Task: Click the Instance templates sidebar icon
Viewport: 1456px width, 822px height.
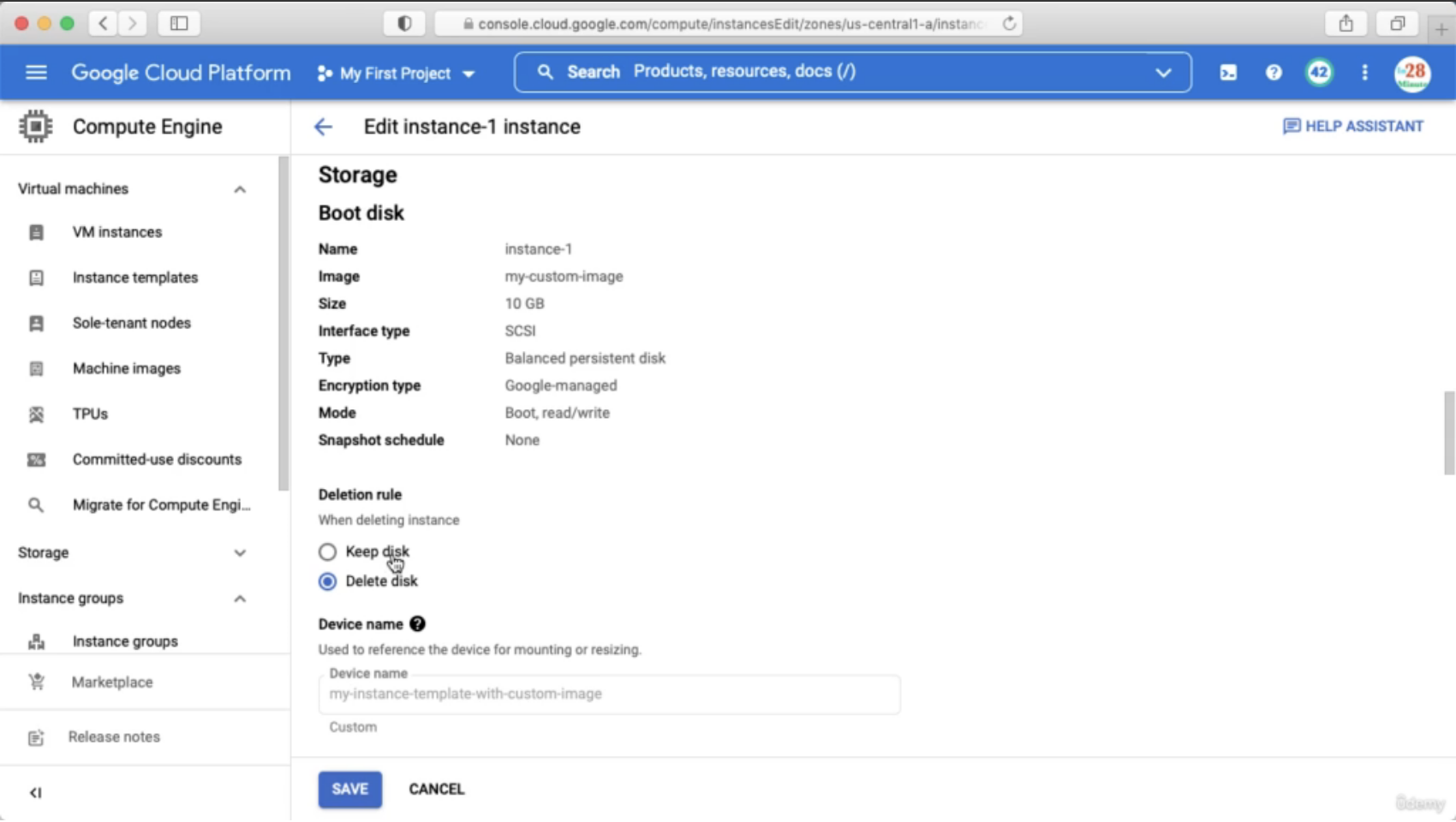Action: (x=36, y=277)
